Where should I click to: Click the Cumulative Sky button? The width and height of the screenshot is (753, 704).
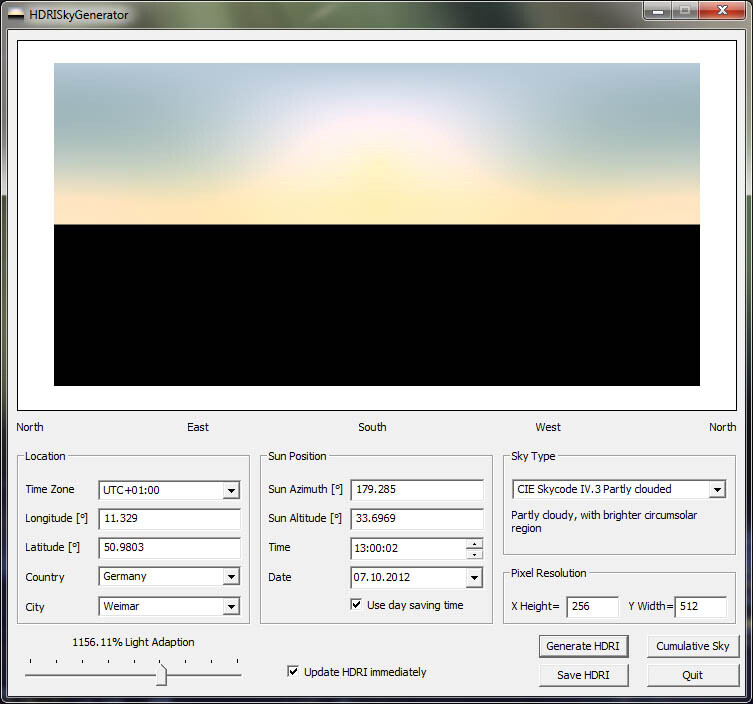(692, 646)
